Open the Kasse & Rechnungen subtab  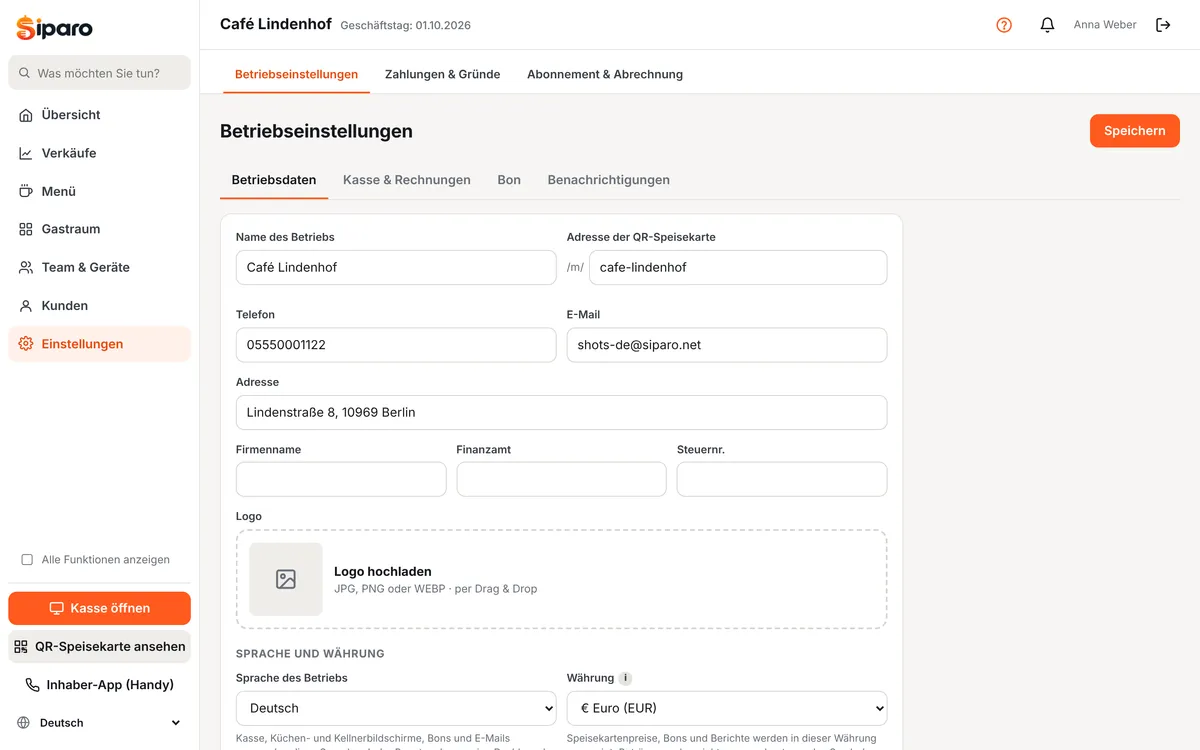406,180
